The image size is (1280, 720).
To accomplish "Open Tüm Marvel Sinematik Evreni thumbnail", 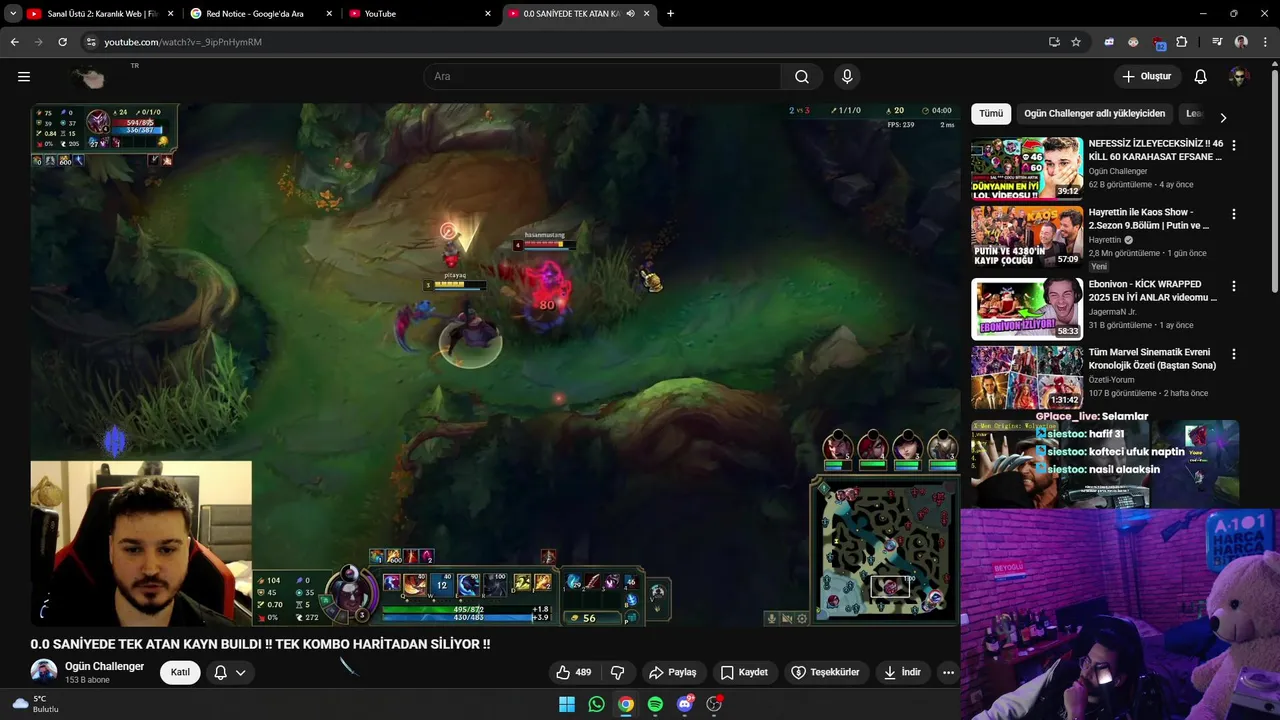I will (1027, 377).
